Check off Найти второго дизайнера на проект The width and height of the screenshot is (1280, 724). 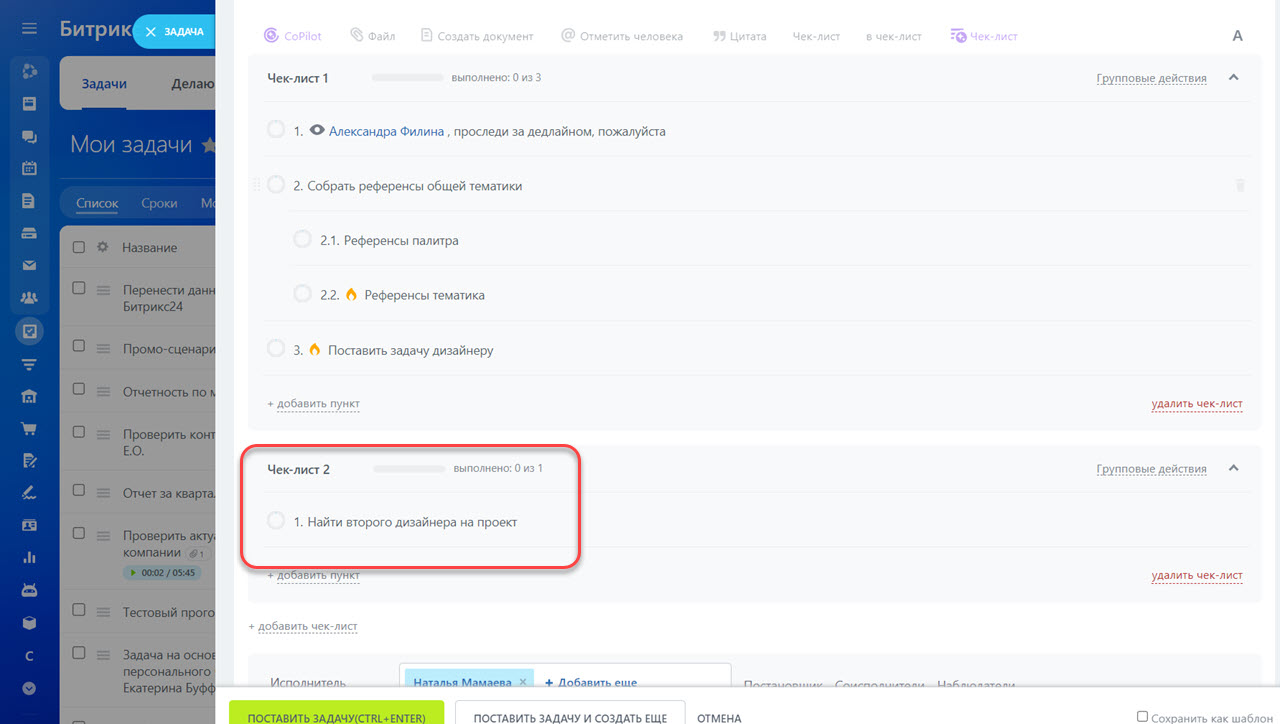[x=276, y=521]
